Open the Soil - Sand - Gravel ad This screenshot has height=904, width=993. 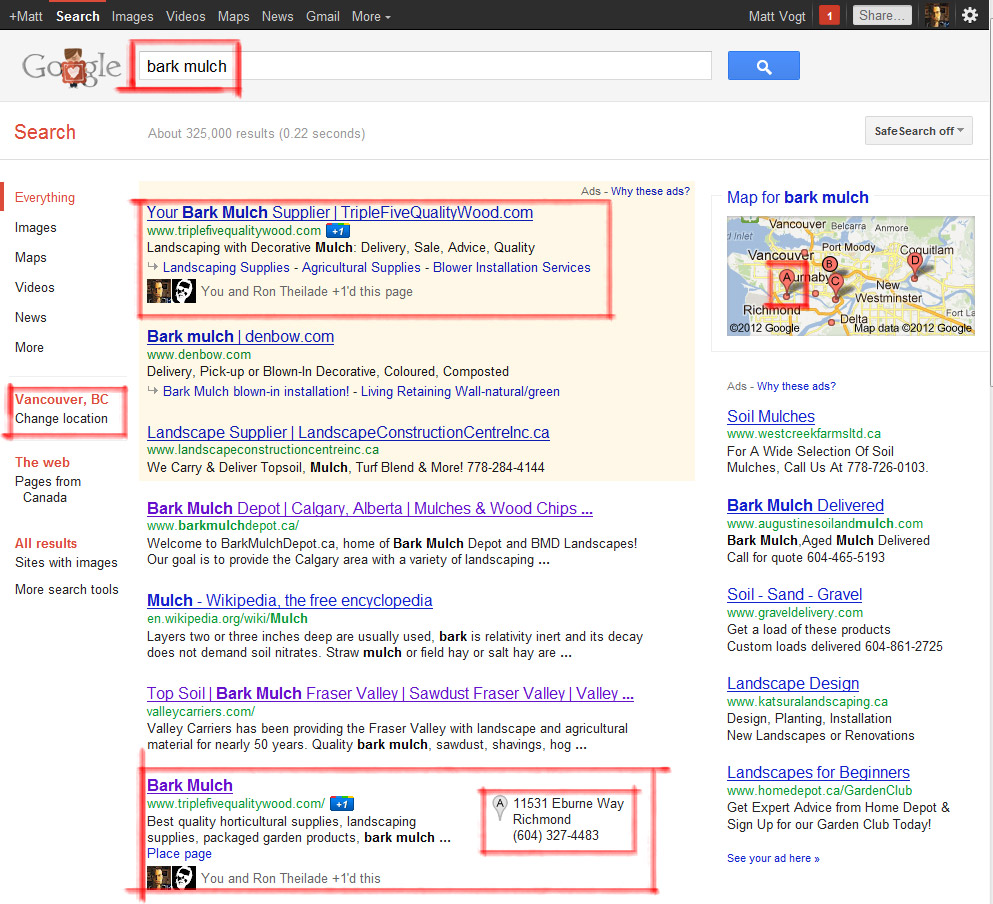click(x=794, y=595)
